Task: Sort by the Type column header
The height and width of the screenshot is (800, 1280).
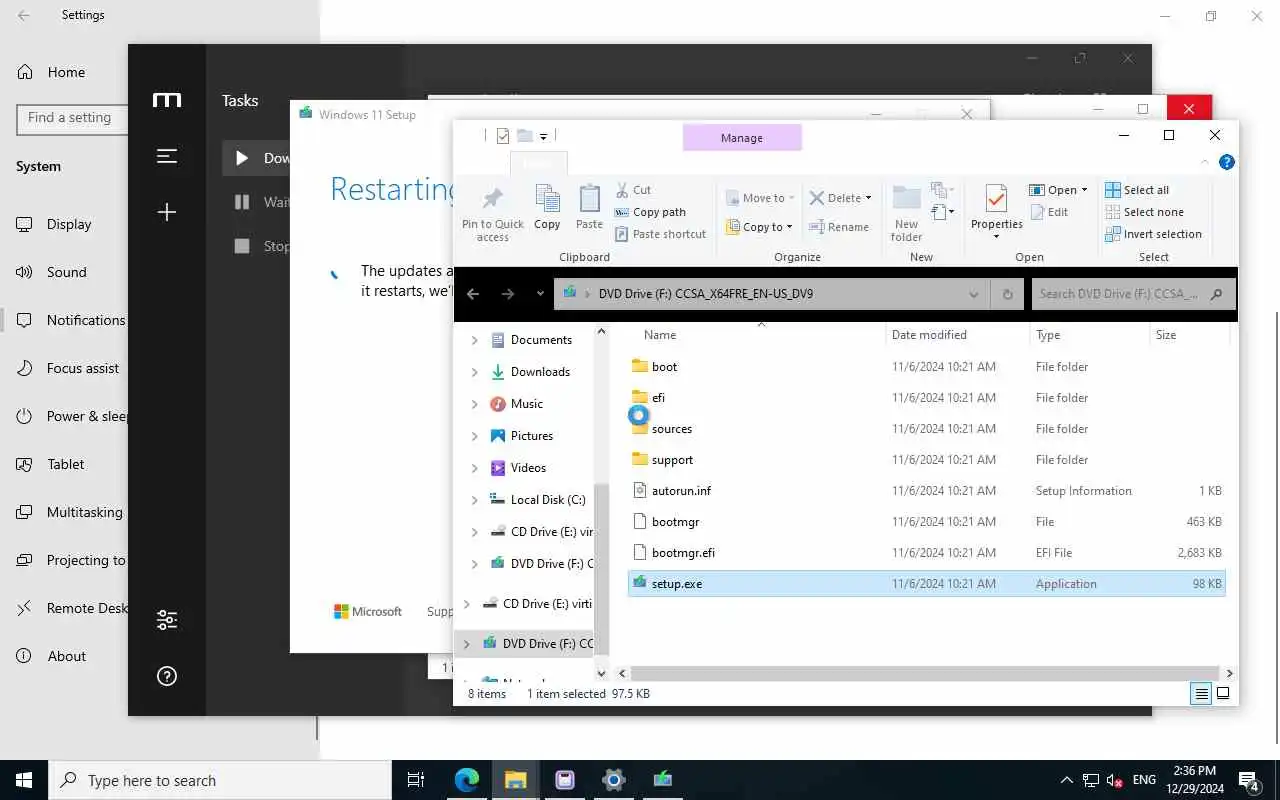Action: coord(1089,335)
